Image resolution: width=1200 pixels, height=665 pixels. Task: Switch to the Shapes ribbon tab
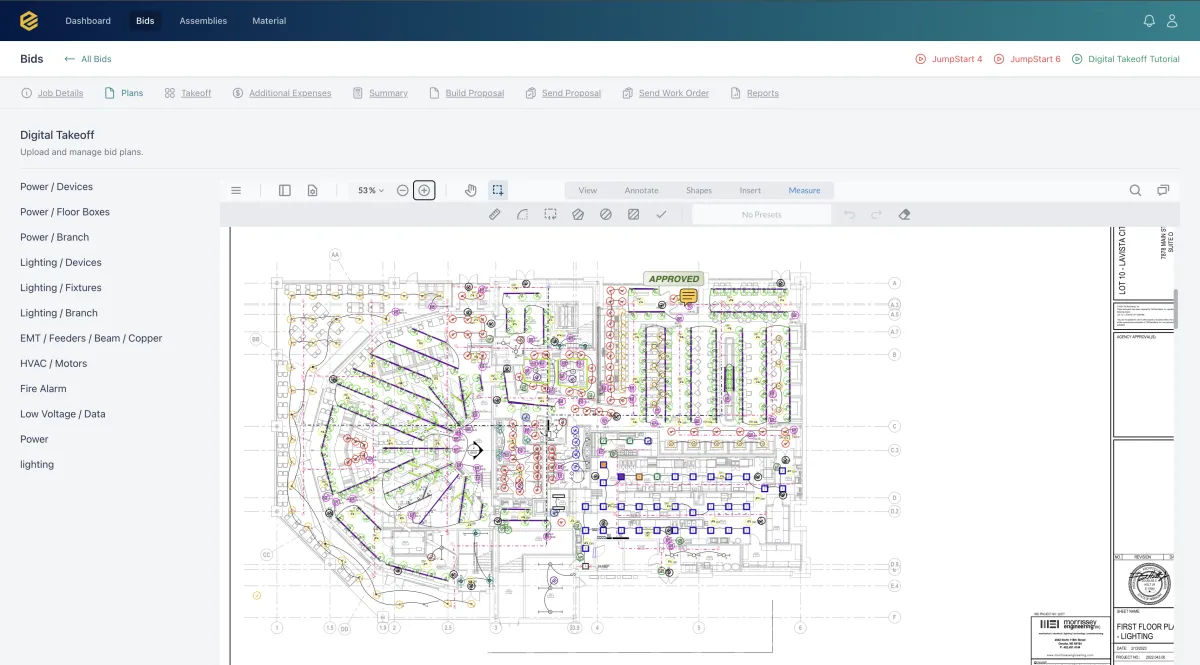(699, 190)
